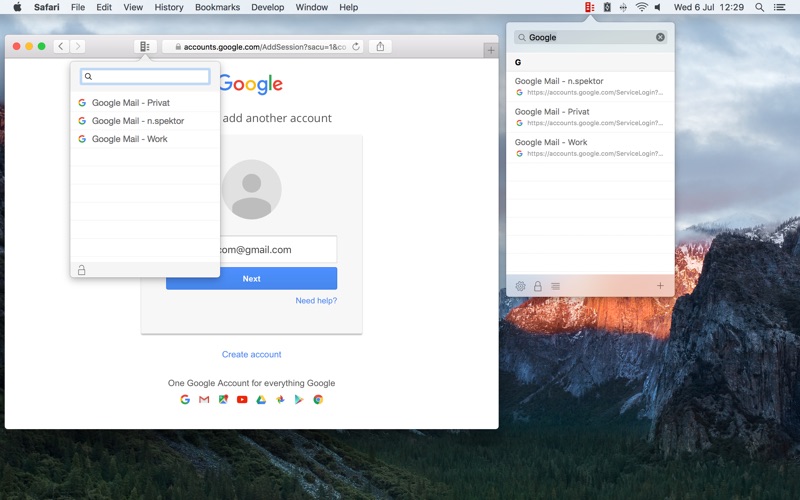
Task: Click the Google Photos service icon
Action: [x=280, y=399]
